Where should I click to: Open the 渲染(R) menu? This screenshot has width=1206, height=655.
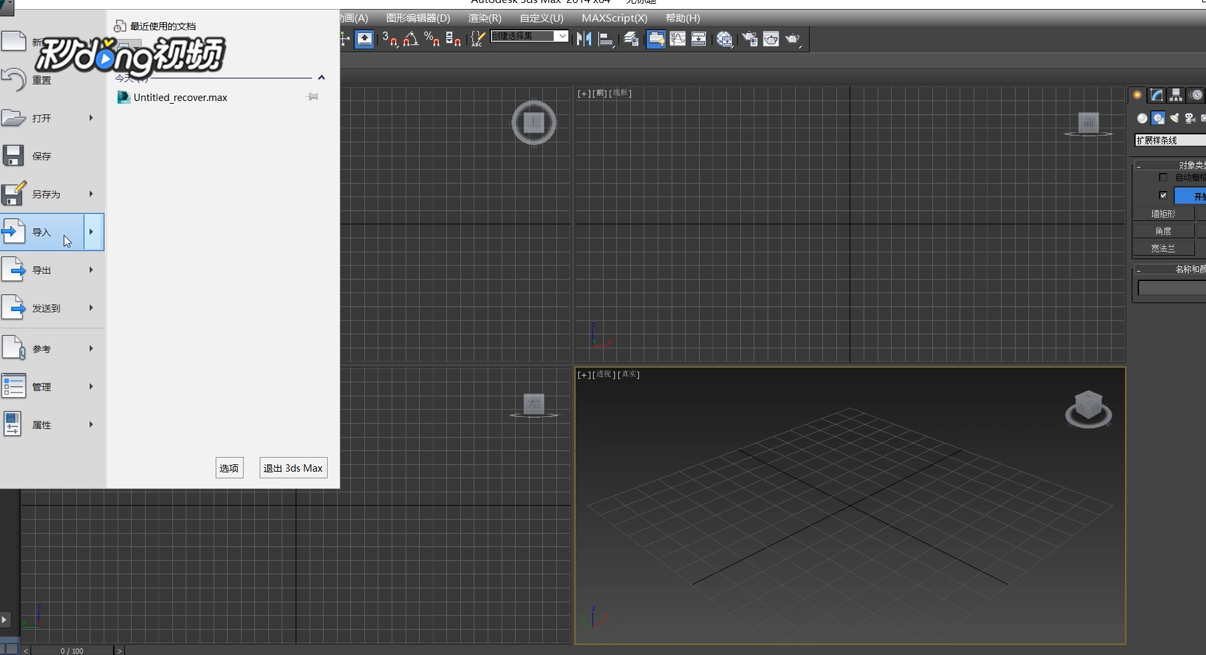[x=485, y=18]
